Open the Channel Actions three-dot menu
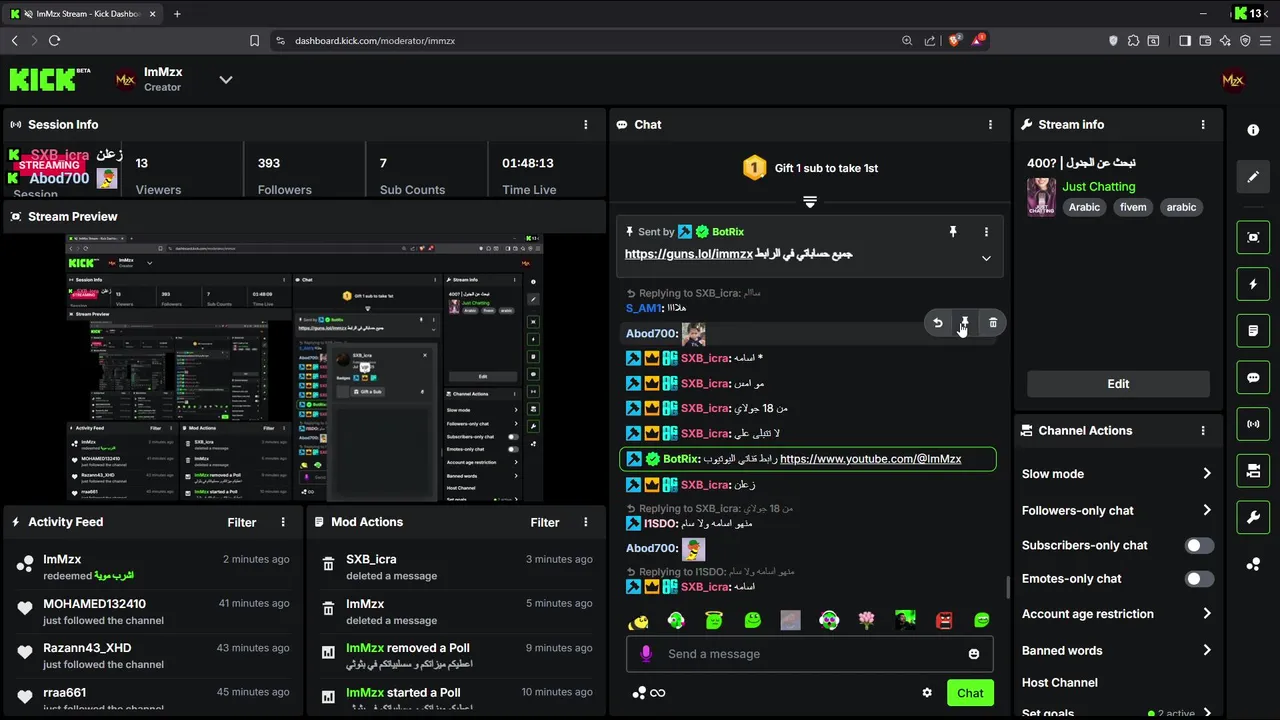1280x720 pixels. click(1203, 431)
